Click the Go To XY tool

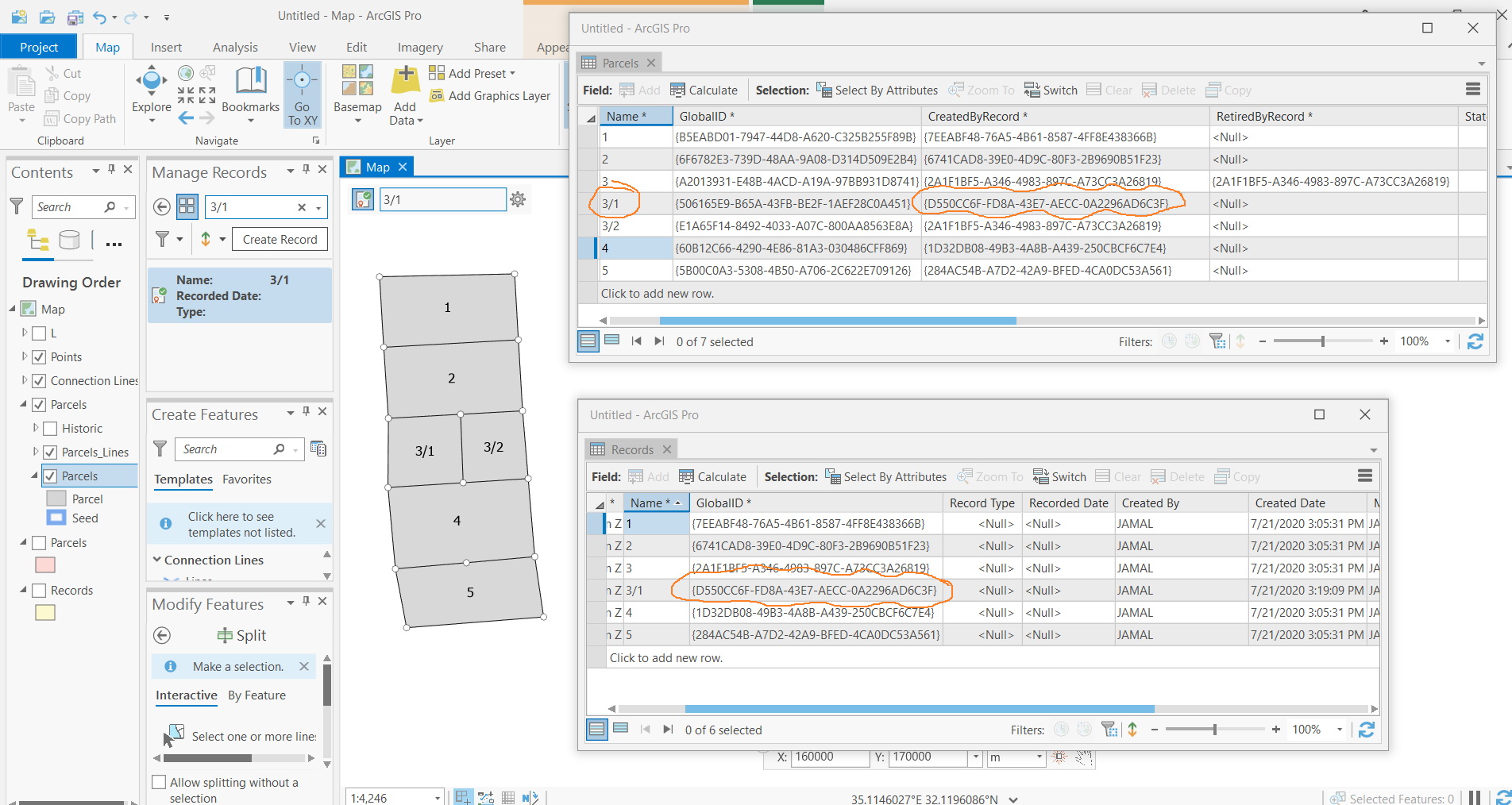pyautogui.click(x=303, y=95)
